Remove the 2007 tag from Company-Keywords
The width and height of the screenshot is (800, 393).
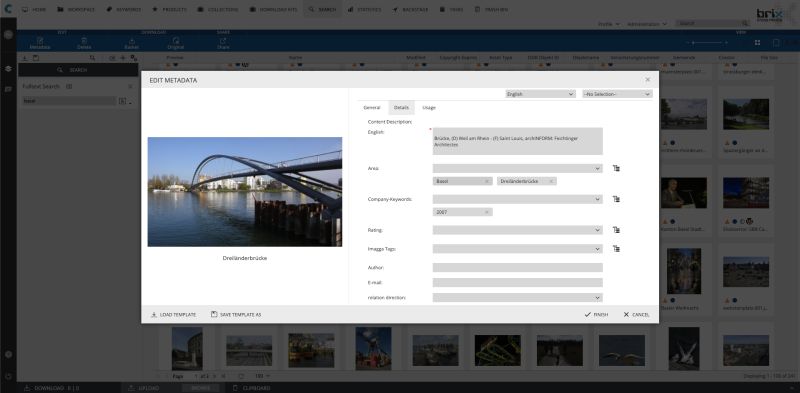click(x=487, y=212)
